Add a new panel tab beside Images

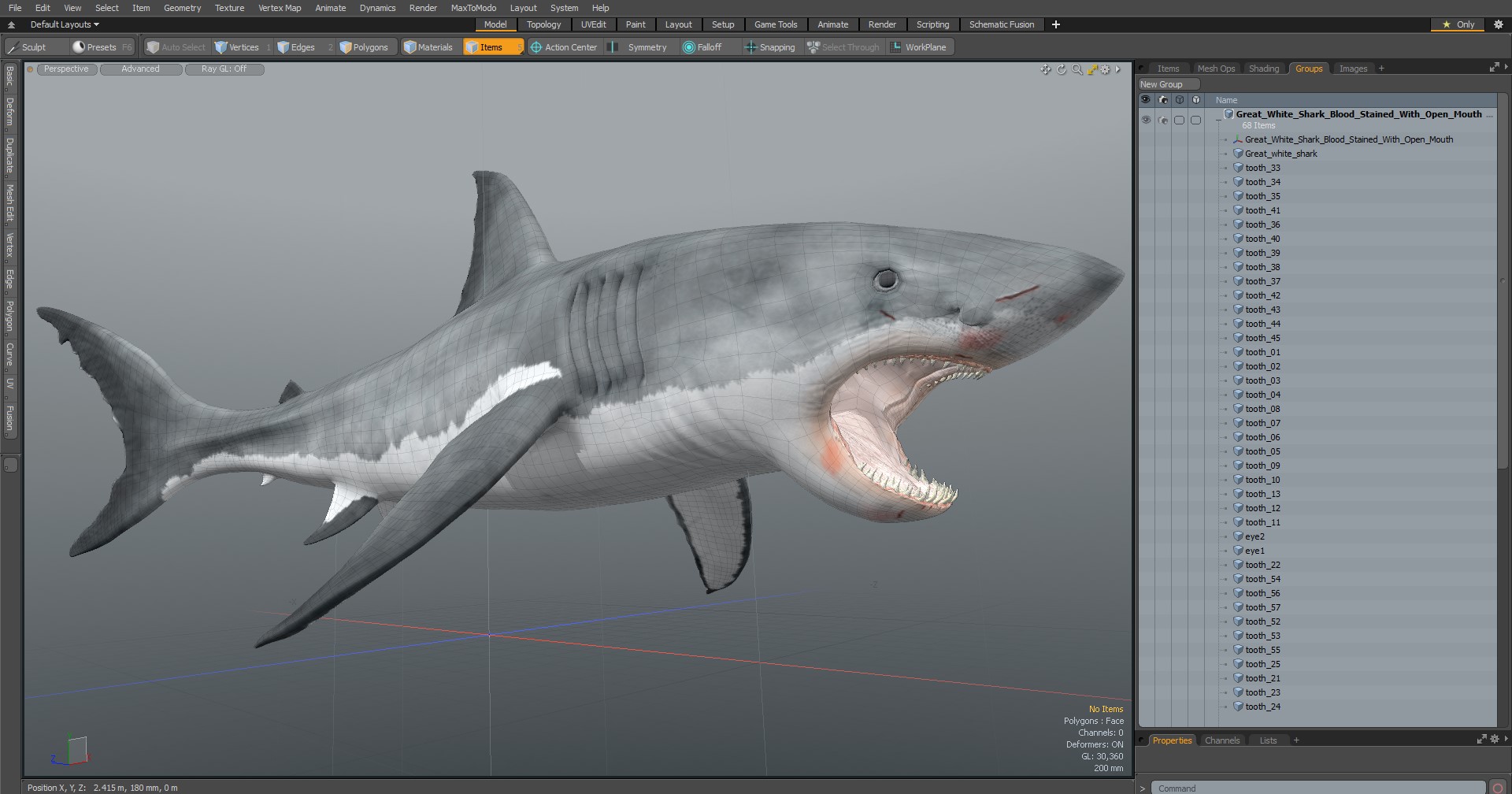[x=1381, y=69]
